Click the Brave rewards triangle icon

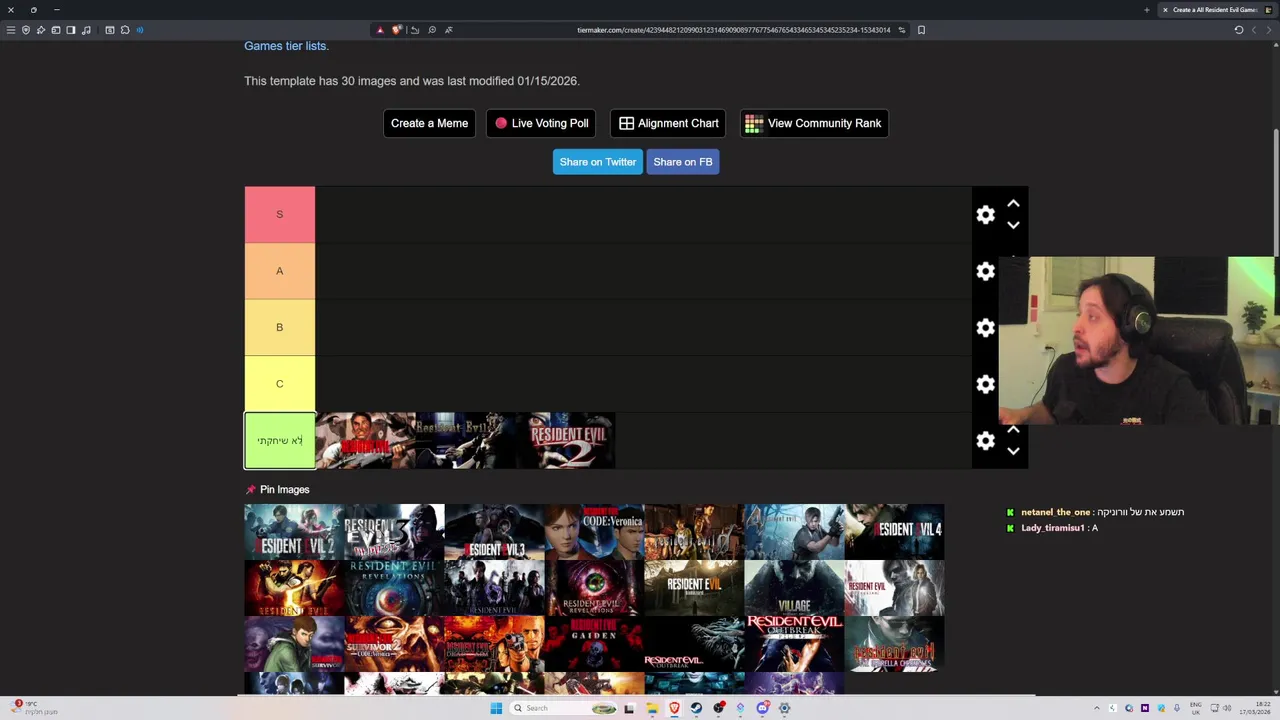380,30
